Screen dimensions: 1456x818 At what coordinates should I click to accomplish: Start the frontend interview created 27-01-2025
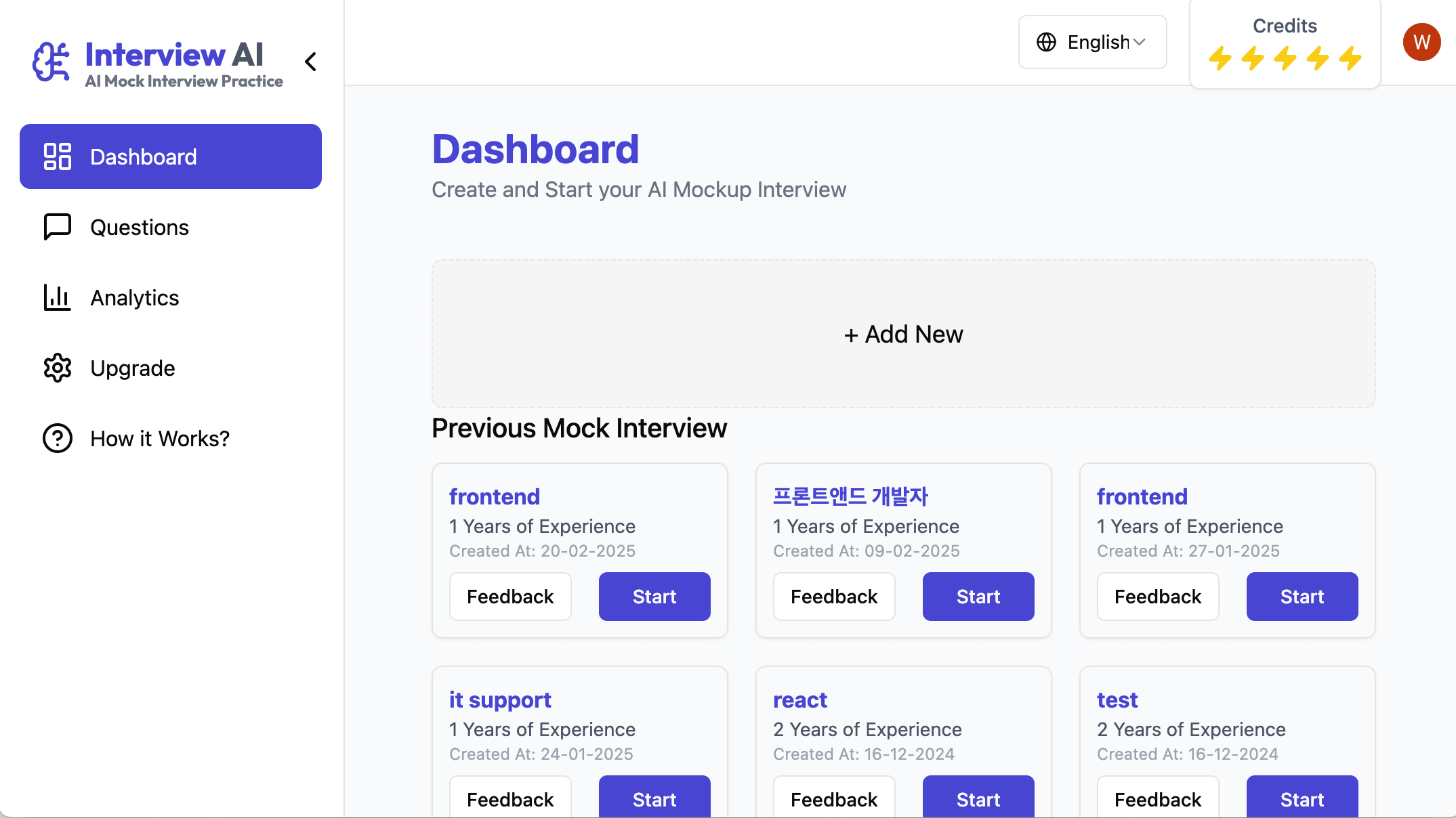1302,597
